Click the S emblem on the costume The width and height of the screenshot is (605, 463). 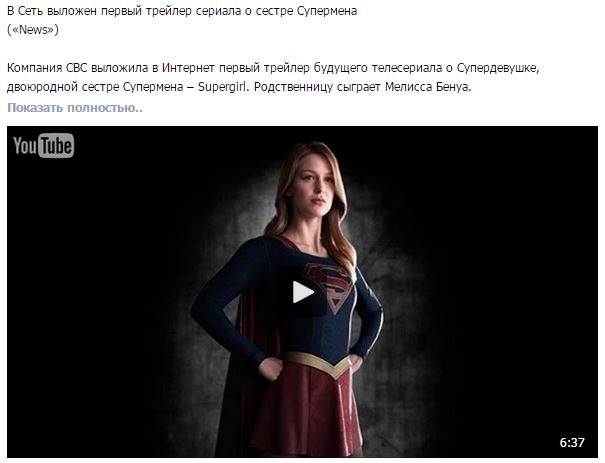330,286
